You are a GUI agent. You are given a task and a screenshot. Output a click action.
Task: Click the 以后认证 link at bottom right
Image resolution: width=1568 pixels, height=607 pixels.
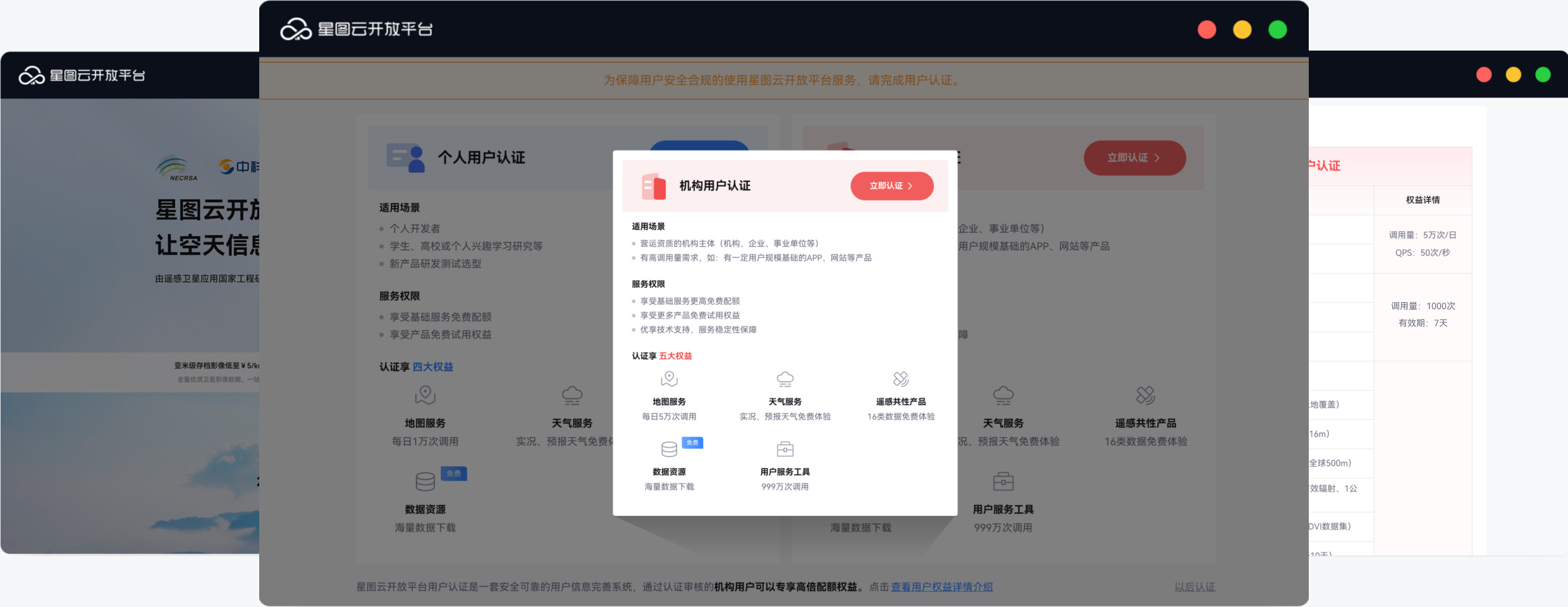[1194, 587]
